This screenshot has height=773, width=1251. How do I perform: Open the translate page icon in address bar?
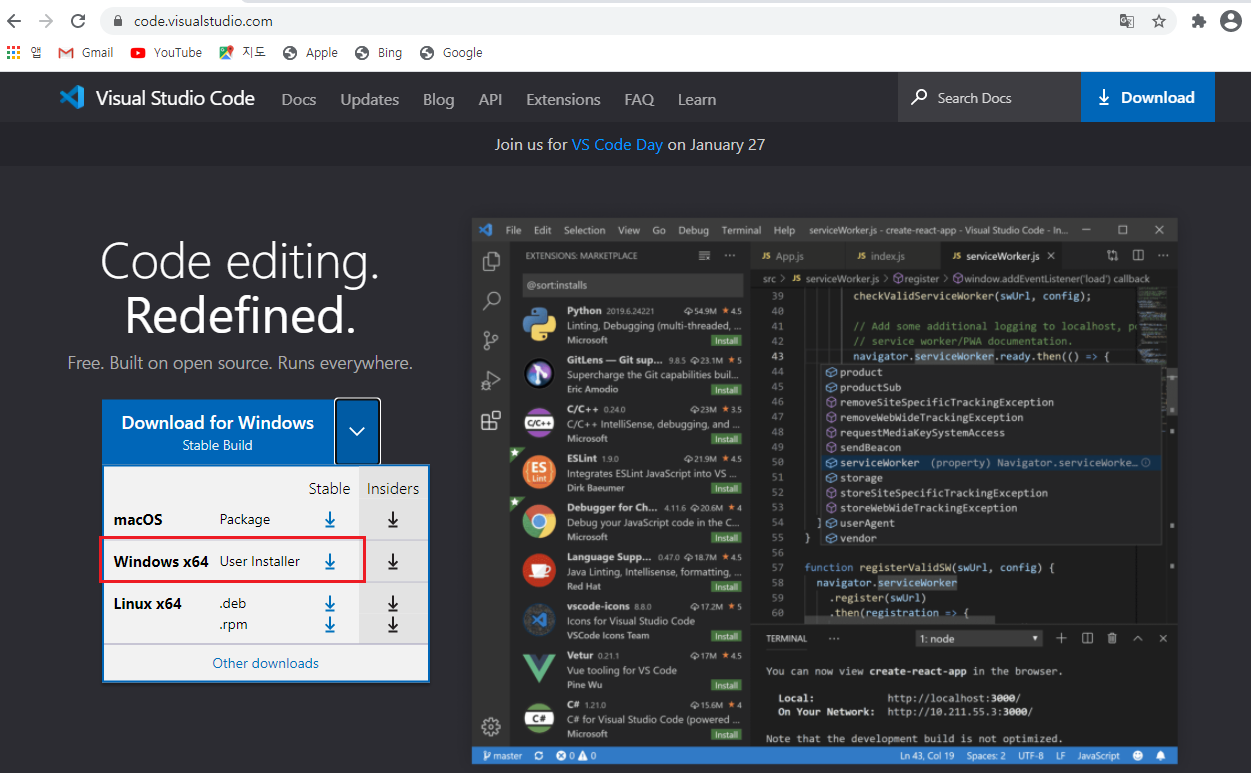click(x=1127, y=21)
